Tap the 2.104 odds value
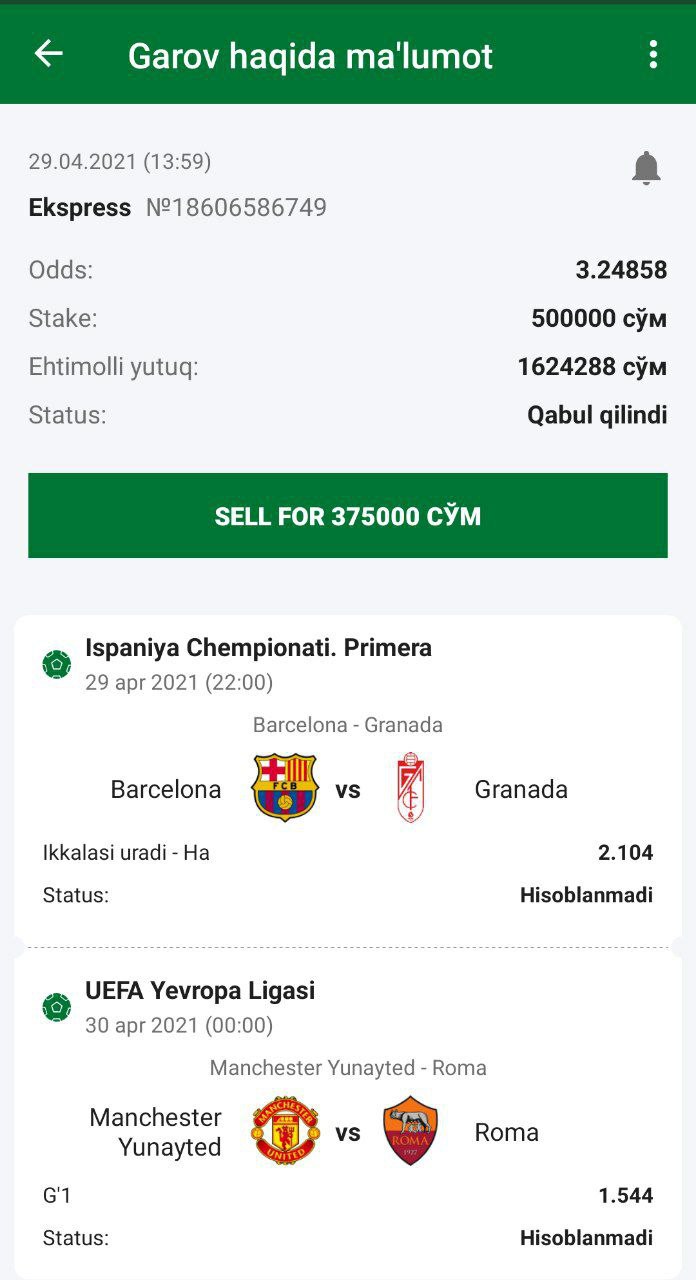 click(625, 853)
